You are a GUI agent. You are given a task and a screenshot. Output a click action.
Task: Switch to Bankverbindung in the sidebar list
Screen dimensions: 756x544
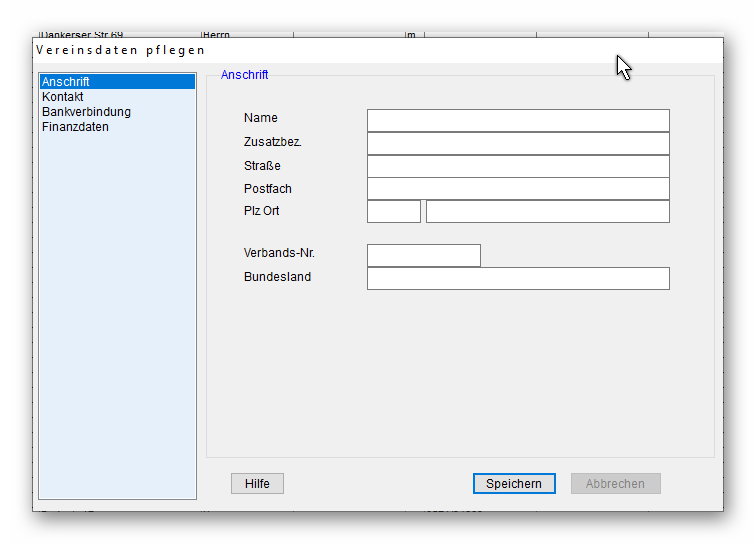[86, 112]
